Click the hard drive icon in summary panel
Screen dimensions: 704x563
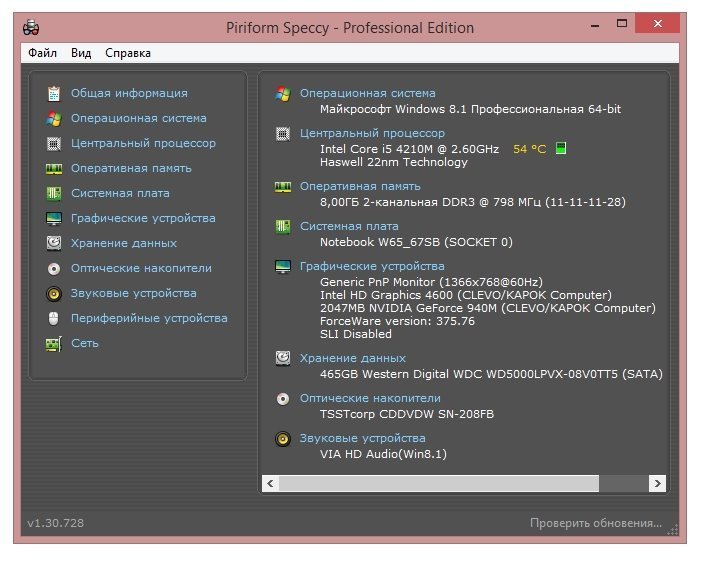pos(283,358)
